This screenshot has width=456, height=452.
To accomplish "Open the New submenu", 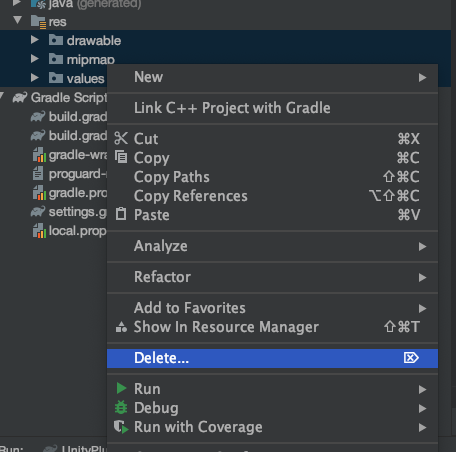I will pos(272,77).
